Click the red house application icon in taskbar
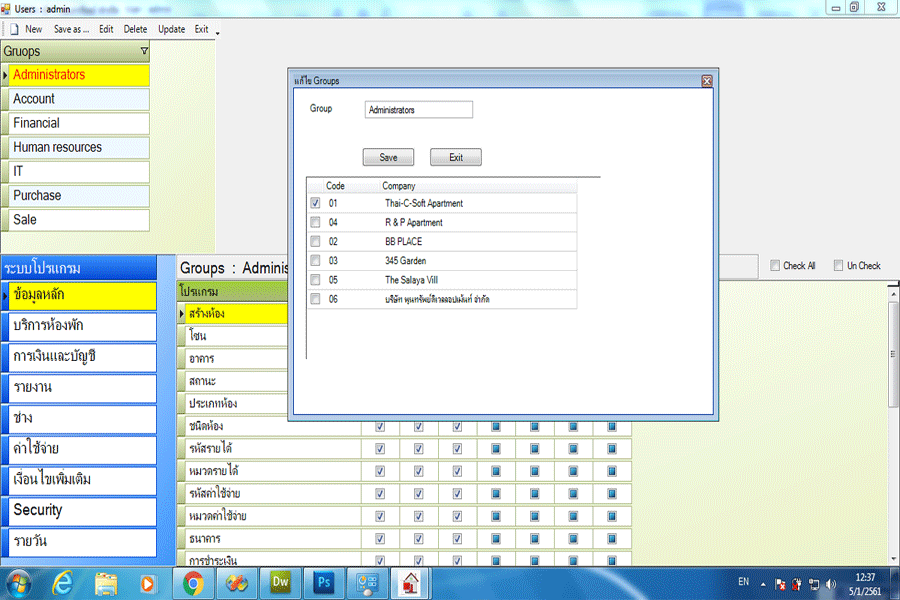Image resolution: width=900 pixels, height=600 pixels. [410, 582]
